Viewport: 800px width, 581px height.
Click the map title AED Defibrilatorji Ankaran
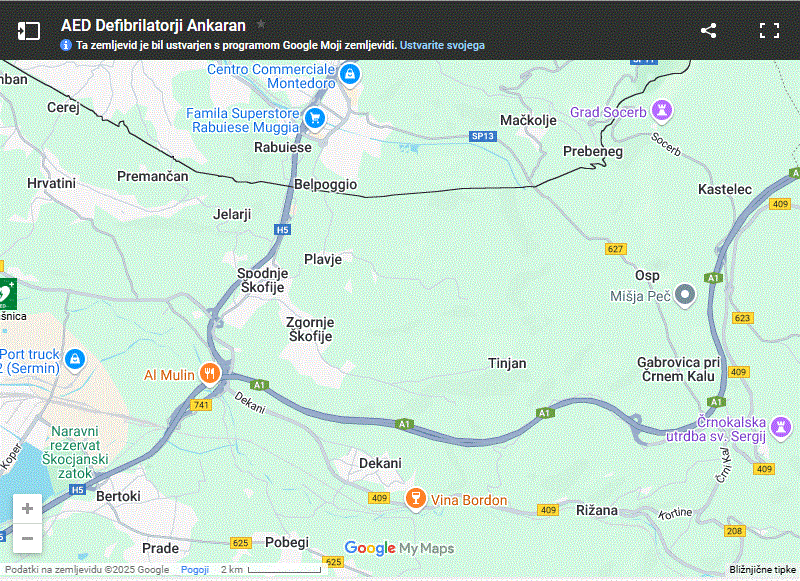(153, 25)
